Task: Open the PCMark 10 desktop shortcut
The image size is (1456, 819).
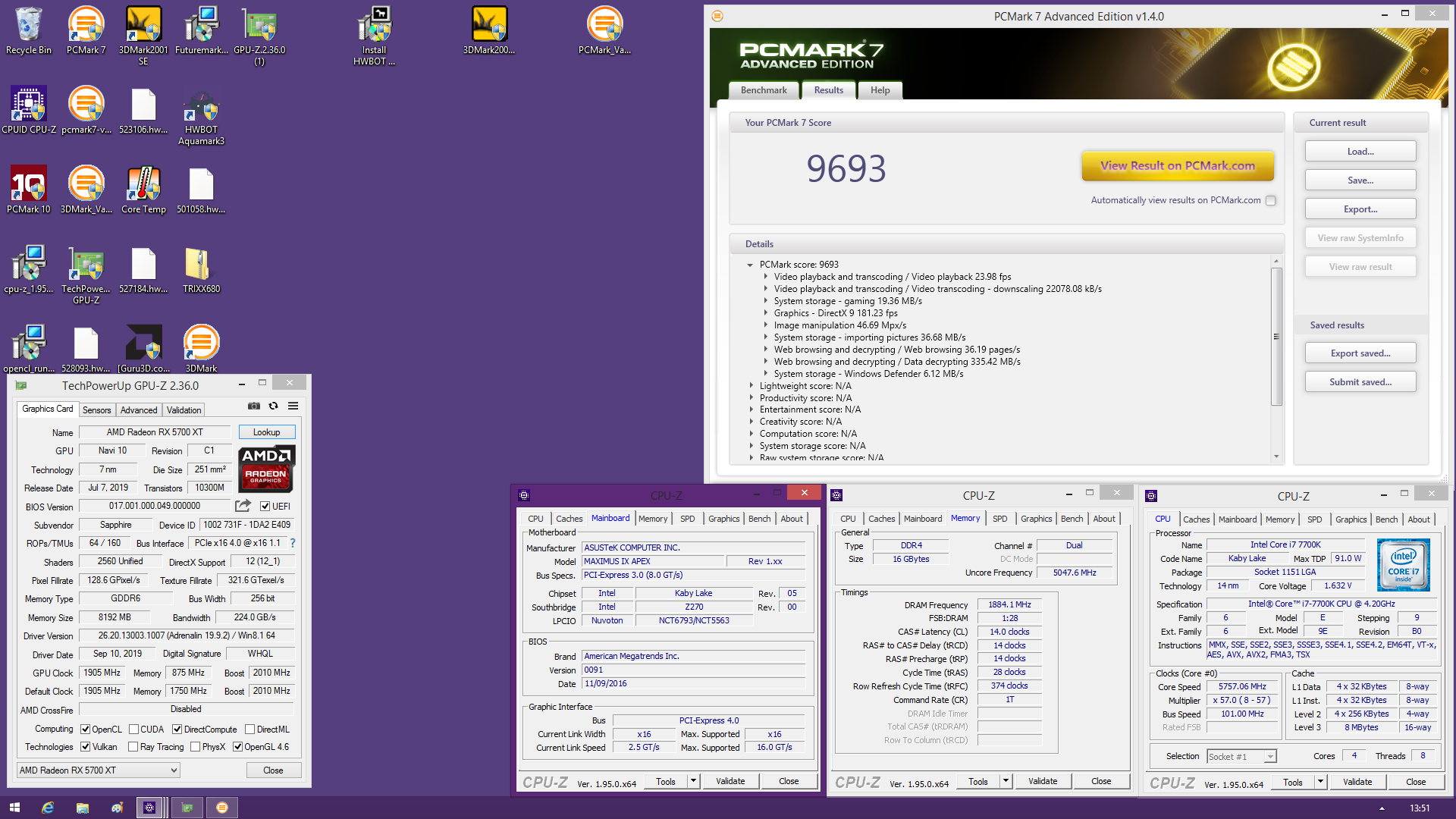Action: [29, 190]
